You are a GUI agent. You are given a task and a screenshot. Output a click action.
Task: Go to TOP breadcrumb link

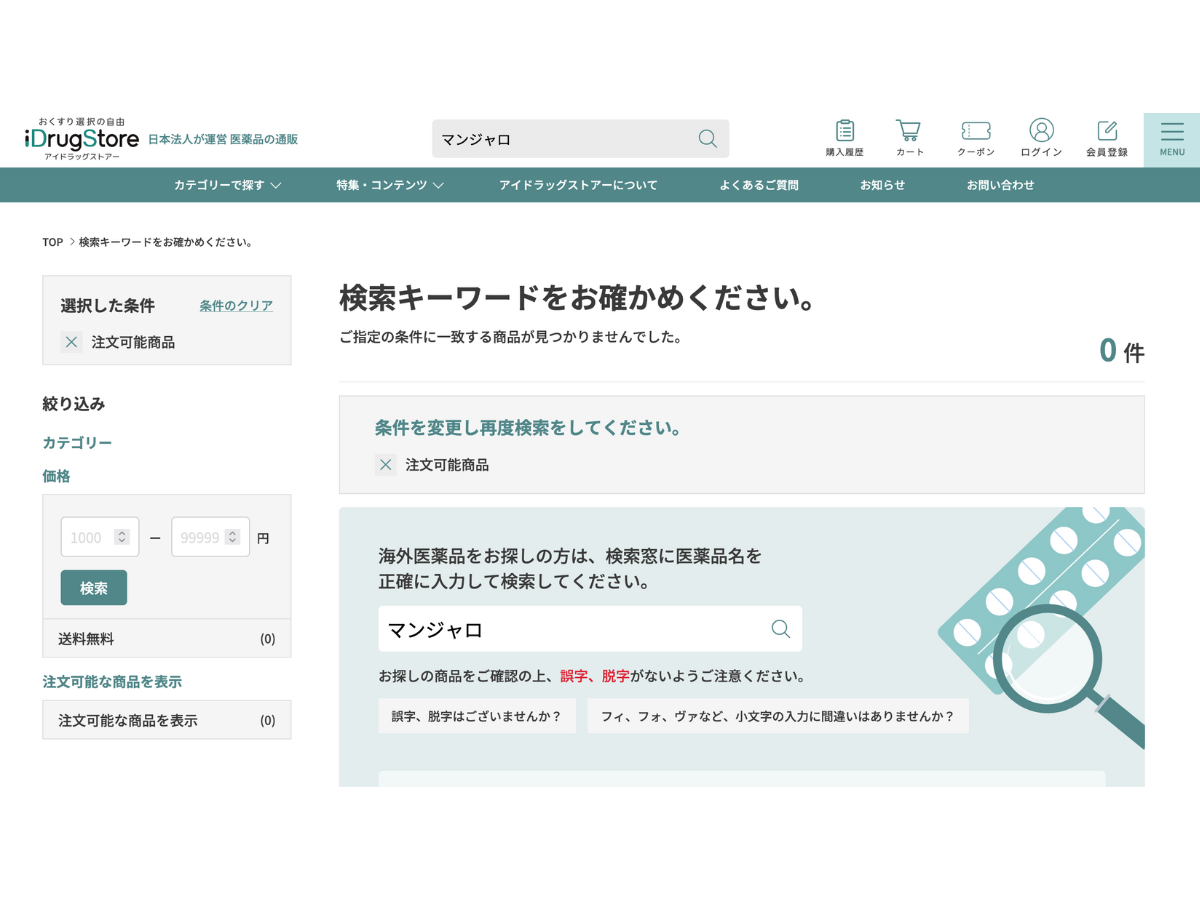click(x=53, y=242)
